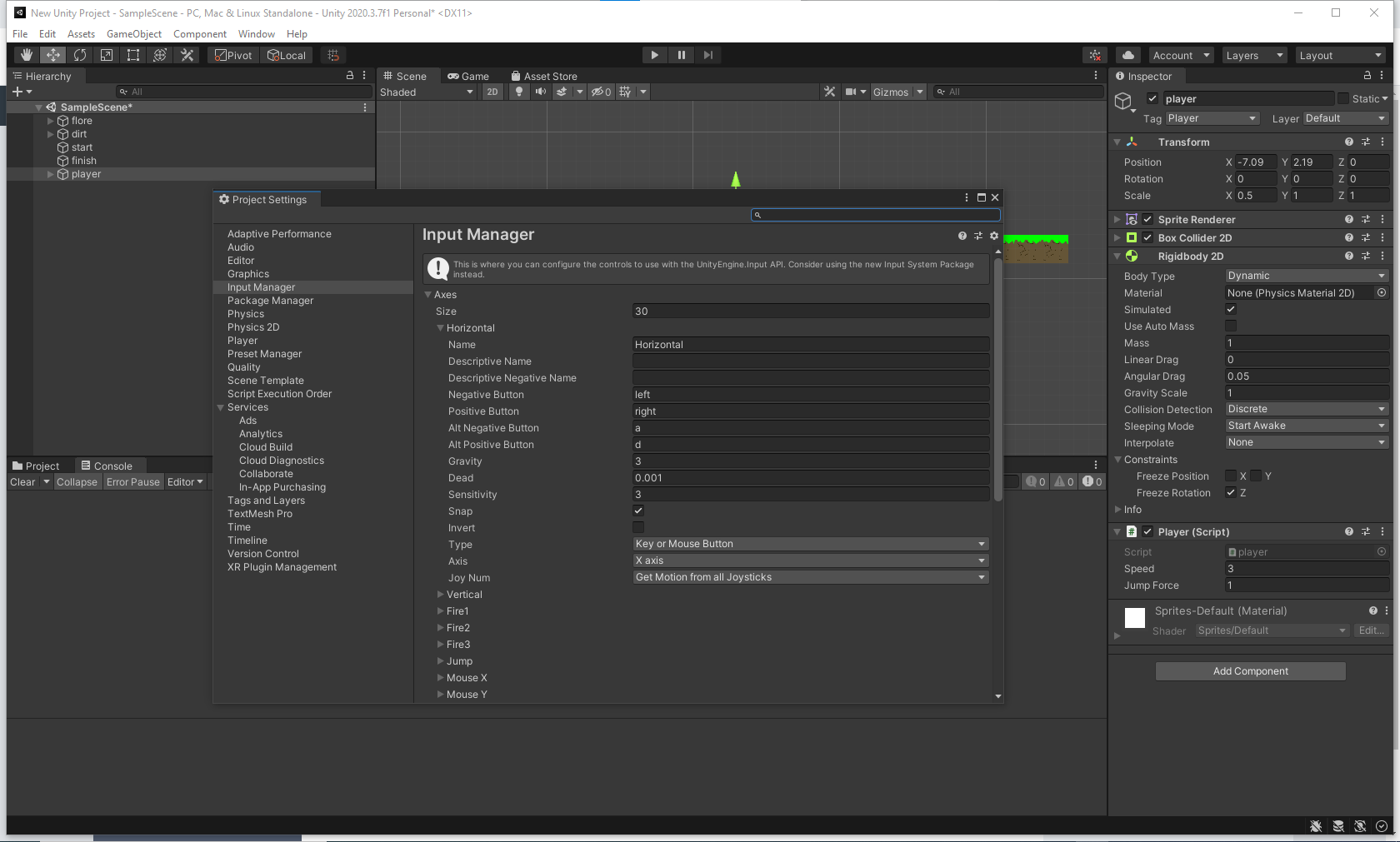Click the Pause button
The width and height of the screenshot is (1400, 842).
click(682, 55)
